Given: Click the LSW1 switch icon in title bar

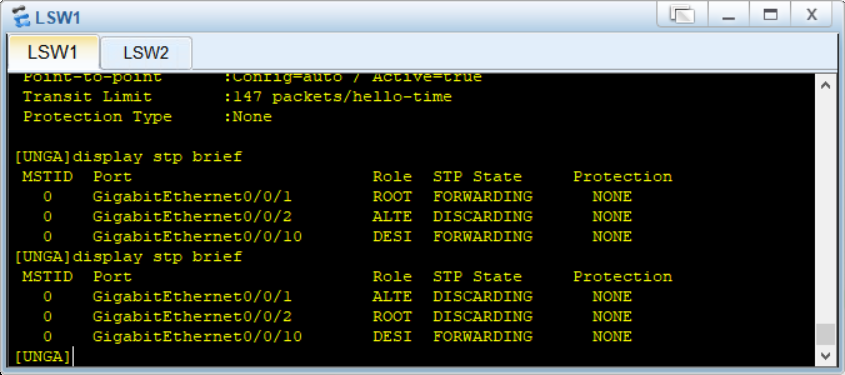Looking at the screenshot, I should click(x=22, y=17).
